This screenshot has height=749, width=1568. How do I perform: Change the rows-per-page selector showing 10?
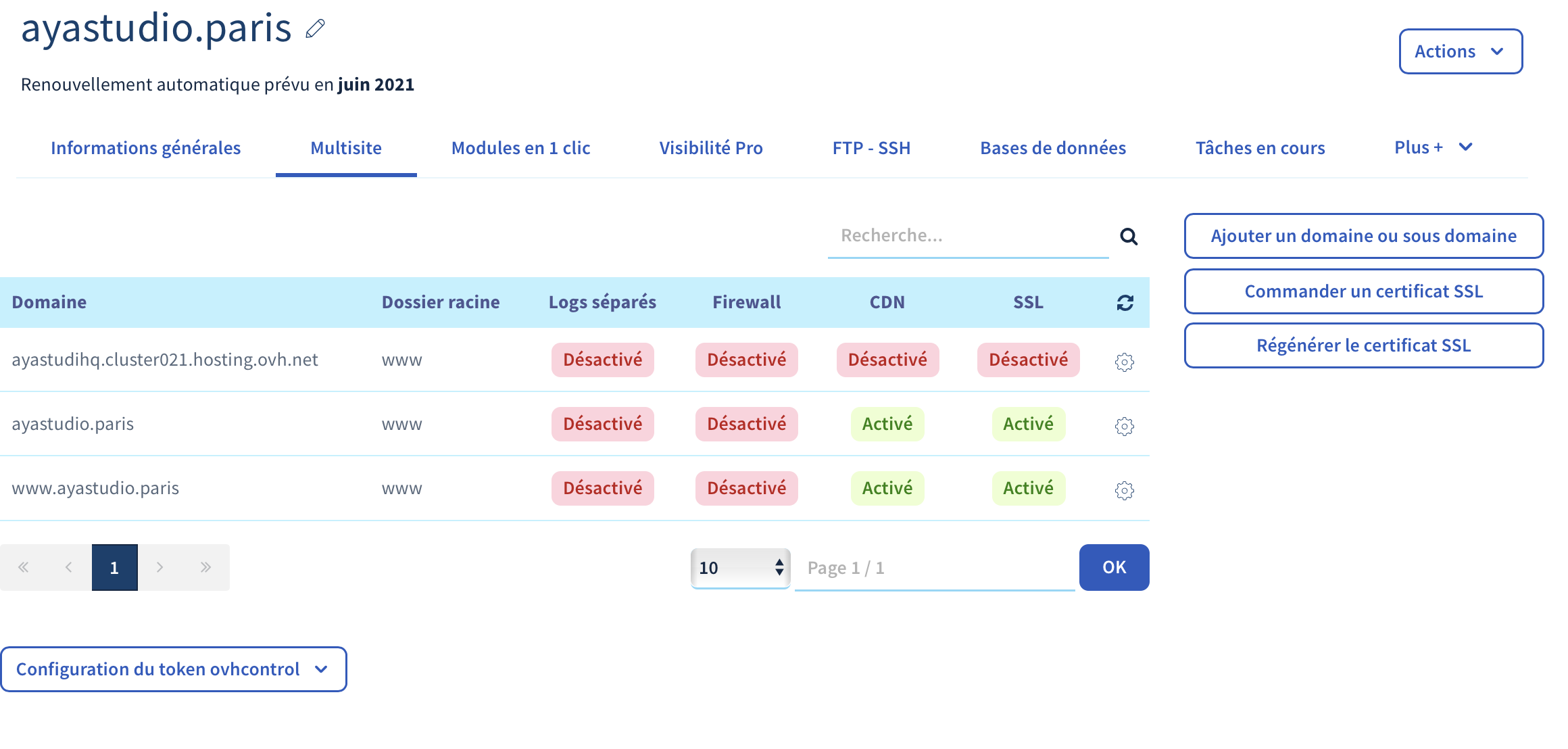point(740,568)
